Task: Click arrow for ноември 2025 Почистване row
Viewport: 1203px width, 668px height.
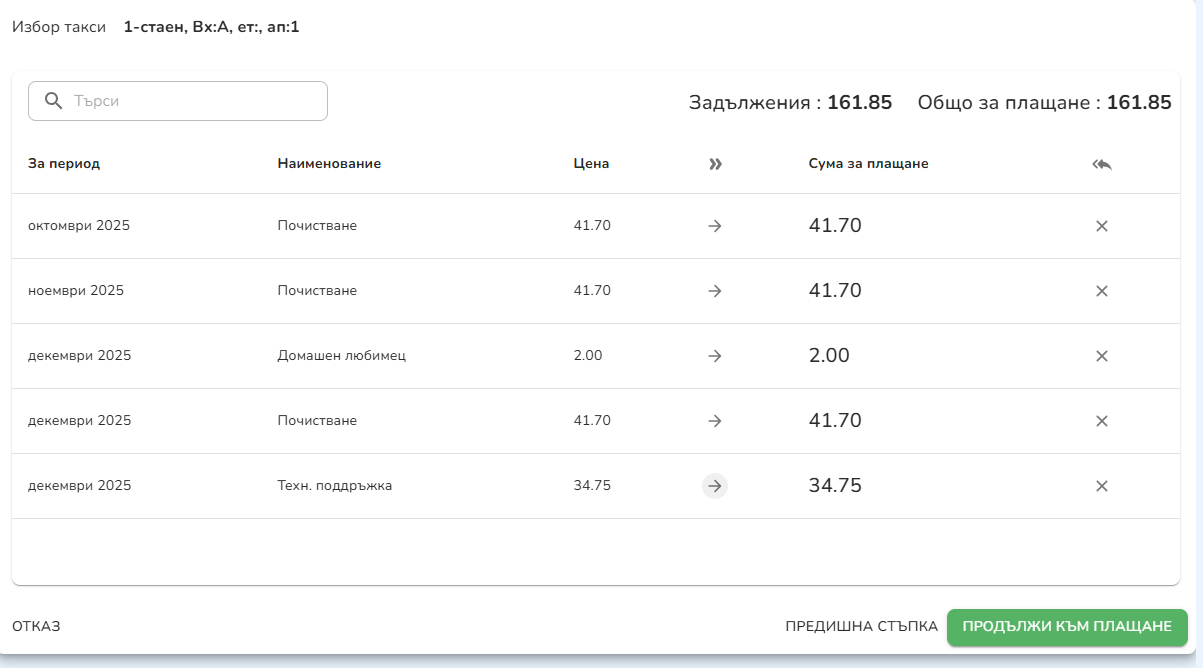Action: click(x=715, y=291)
